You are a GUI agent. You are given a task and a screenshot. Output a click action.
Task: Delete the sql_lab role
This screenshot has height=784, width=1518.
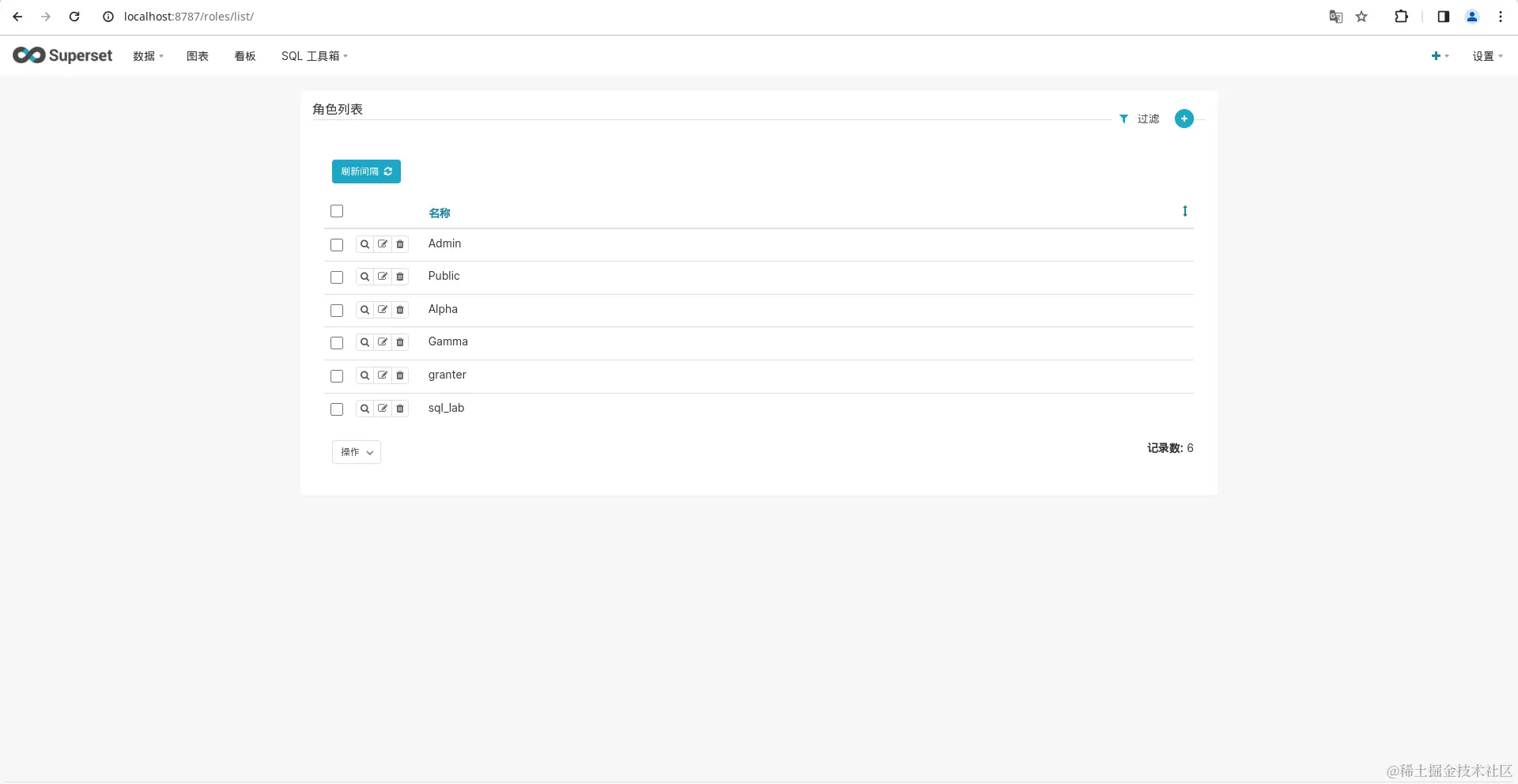tap(400, 409)
